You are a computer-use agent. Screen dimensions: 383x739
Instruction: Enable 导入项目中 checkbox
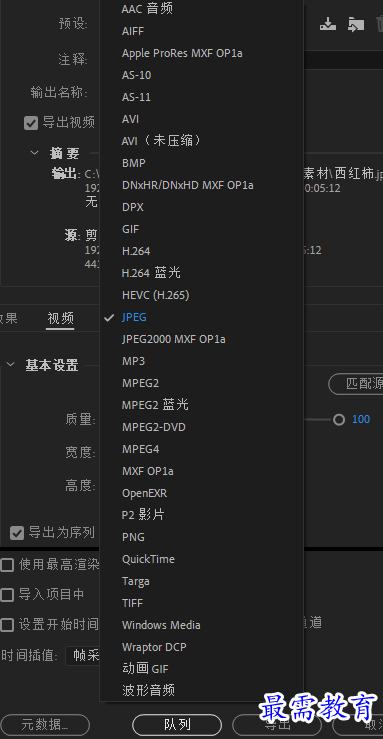click(x=7, y=595)
